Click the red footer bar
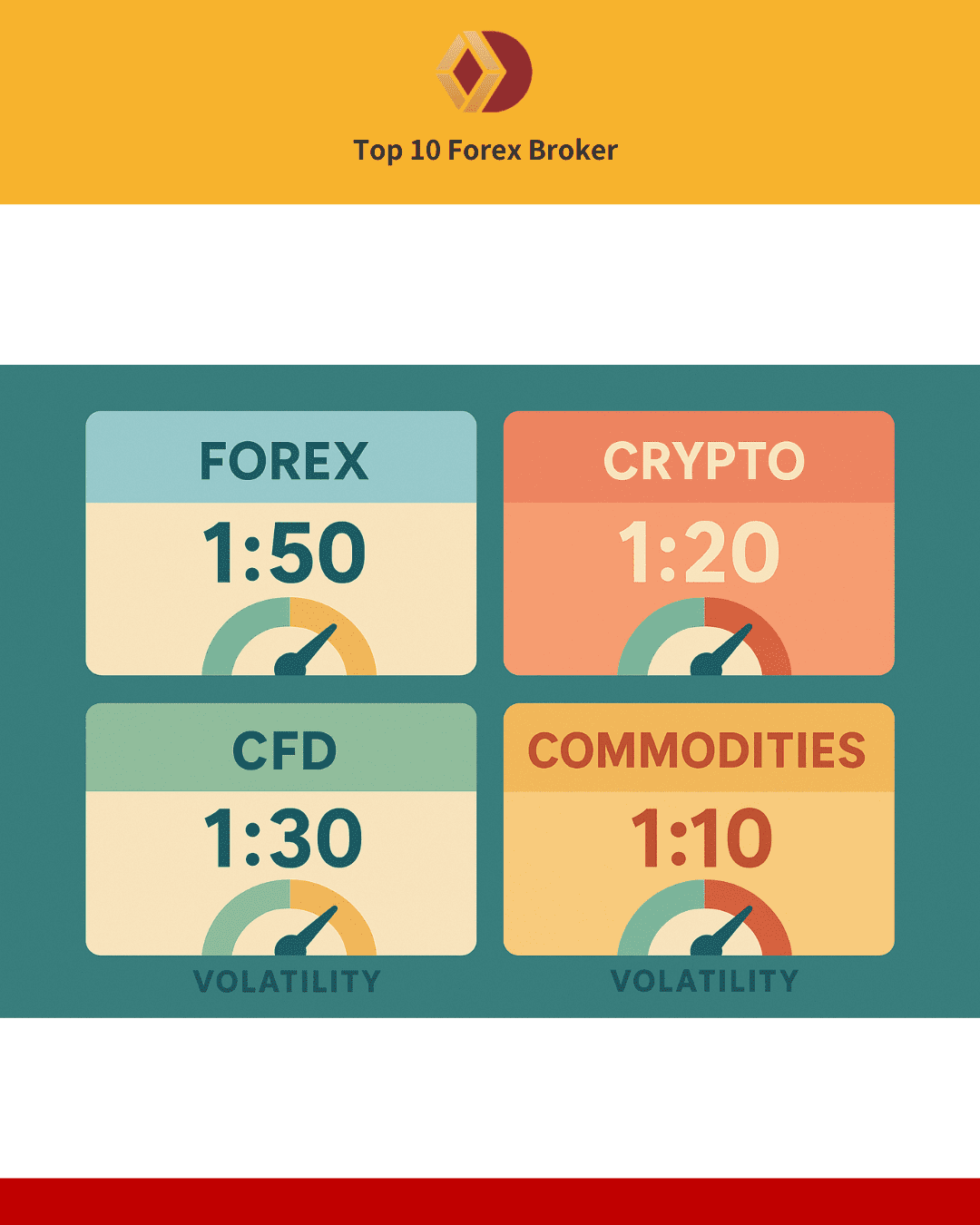The width and height of the screenshot is (980, 1225). (490, 1201)
